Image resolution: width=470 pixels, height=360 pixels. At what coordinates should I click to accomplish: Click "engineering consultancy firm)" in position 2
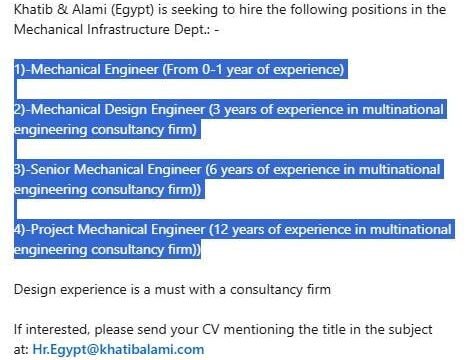(105, 130)
